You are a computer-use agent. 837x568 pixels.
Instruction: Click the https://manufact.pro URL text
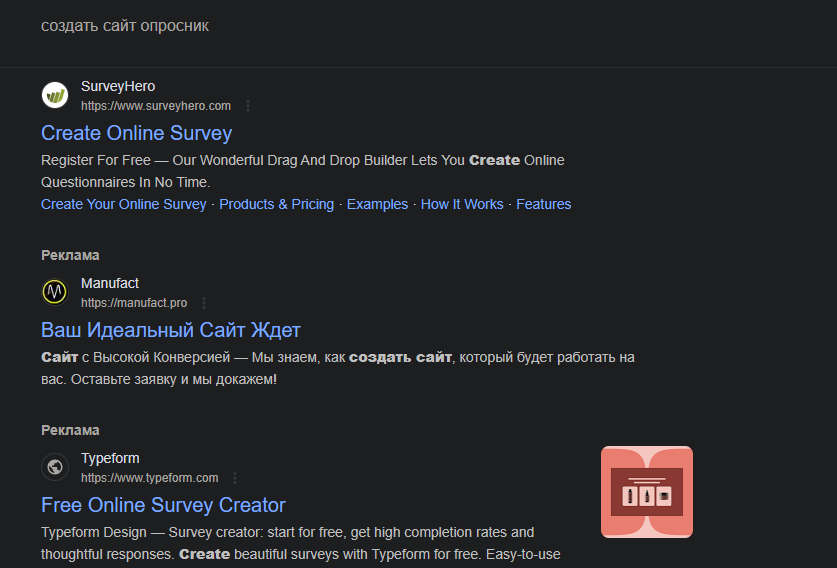click(133, 303)
